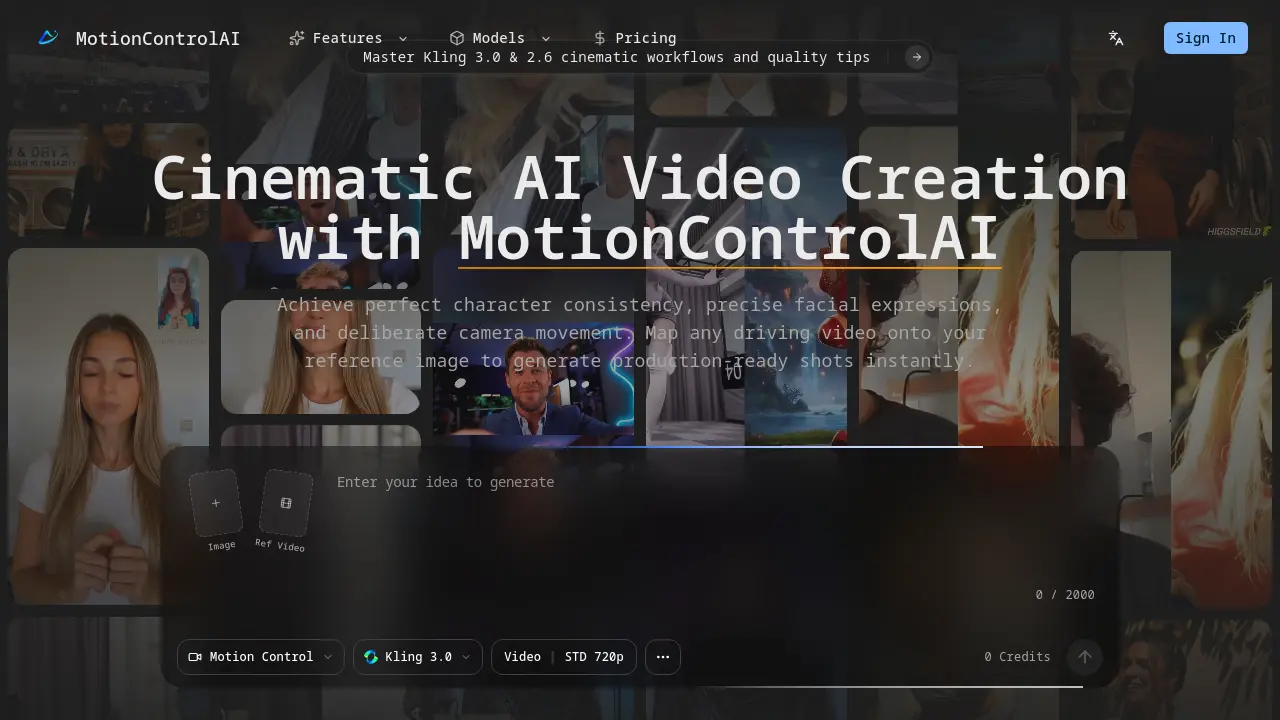The height and width of the screenshot is (720, 1280).
Task: Open the Motion Control mode dropdown
Action: (261, 657)
